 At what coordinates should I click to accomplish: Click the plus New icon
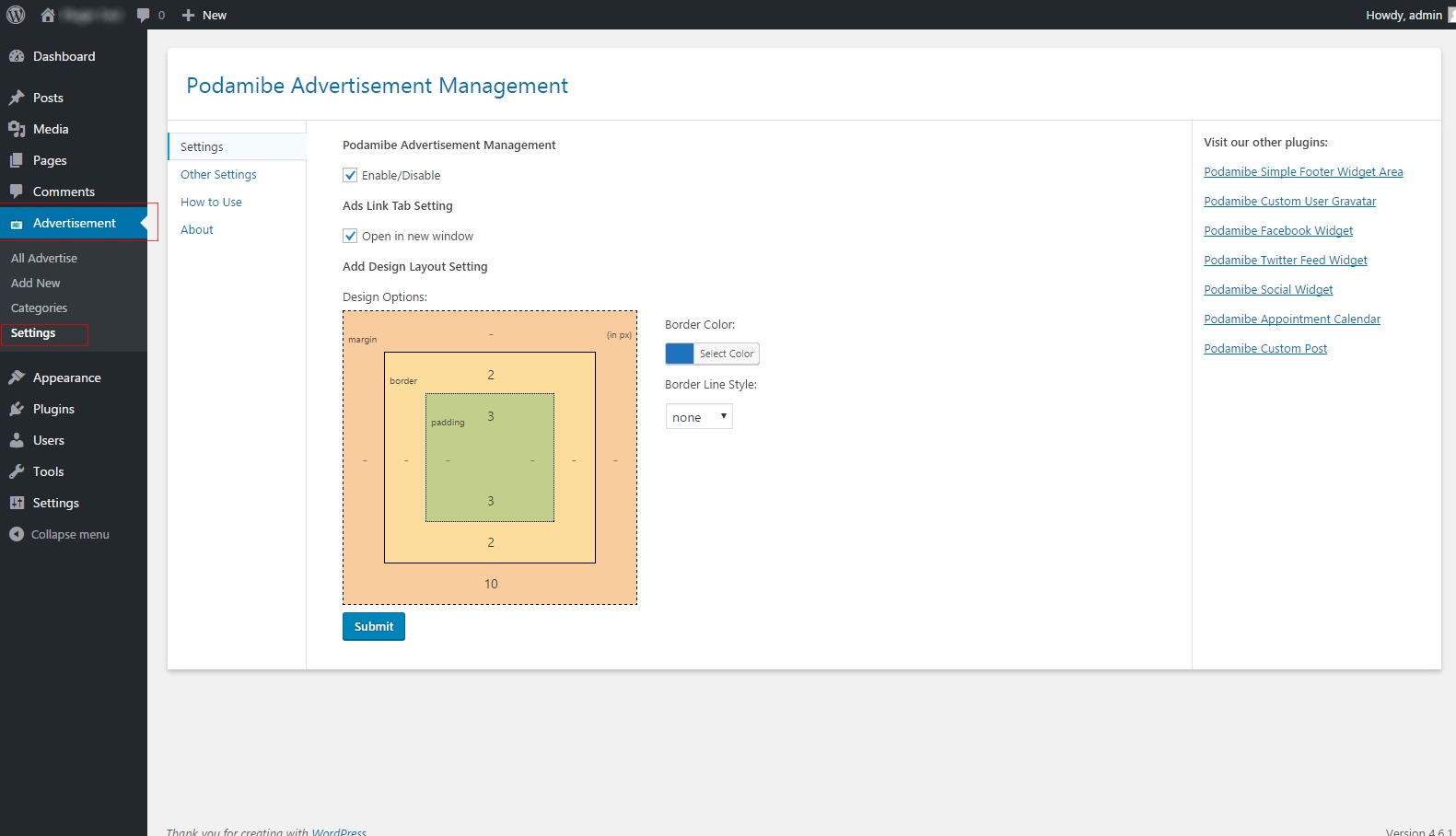point(188,15)
